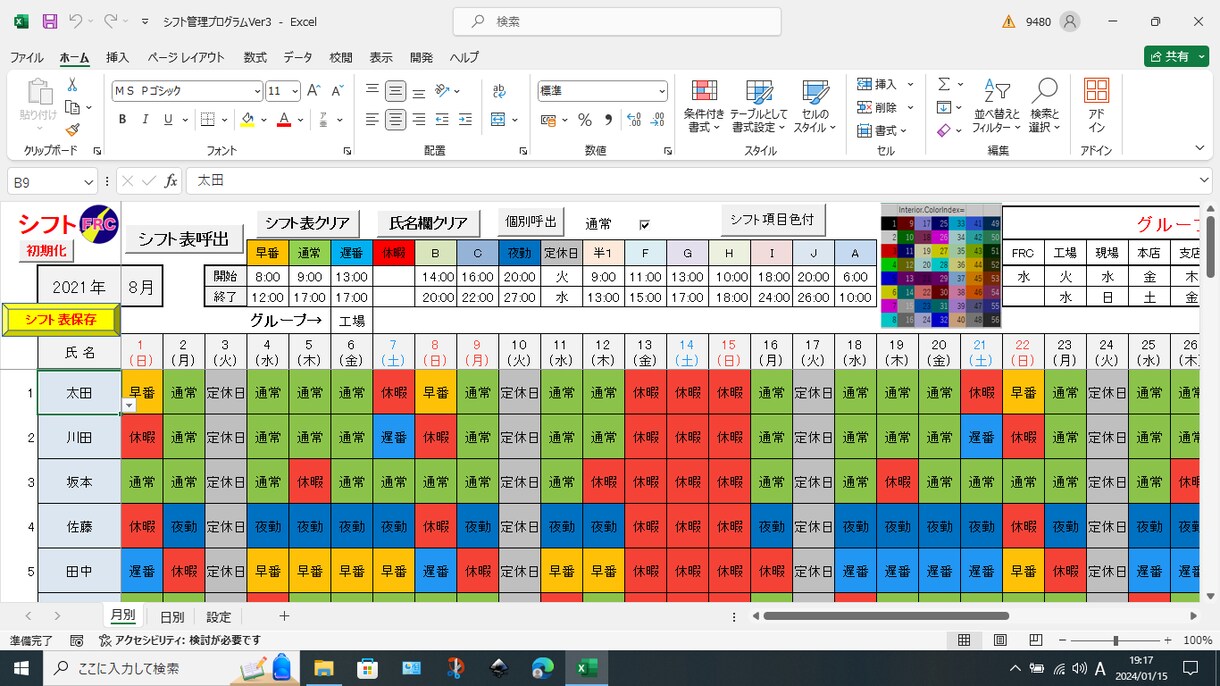Align text to the right

(x=419, y=120)
